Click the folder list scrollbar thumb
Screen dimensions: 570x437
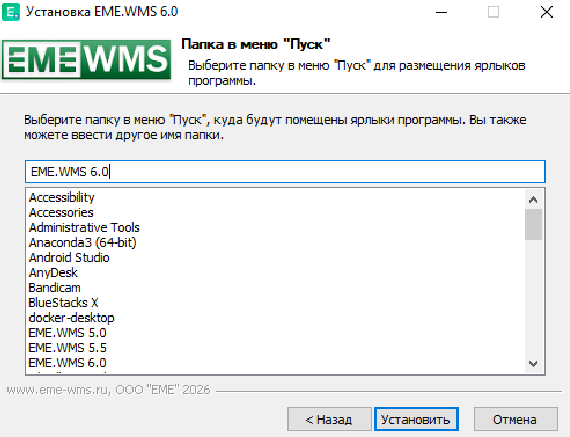(533, 224)
